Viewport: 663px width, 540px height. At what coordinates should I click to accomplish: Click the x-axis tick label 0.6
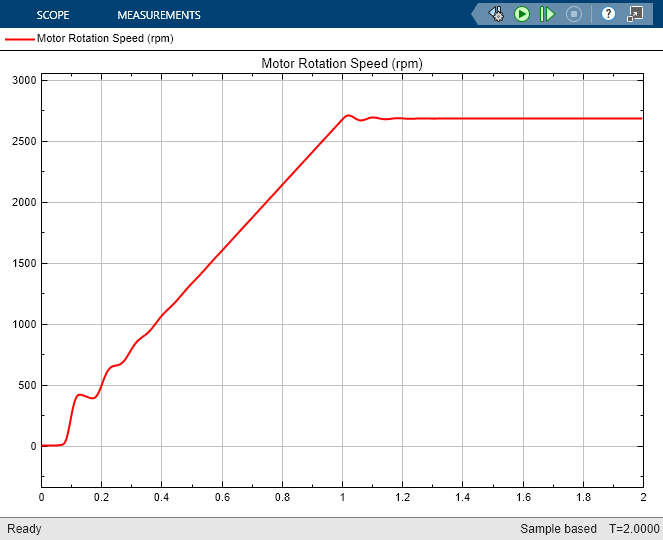(222, 497)
